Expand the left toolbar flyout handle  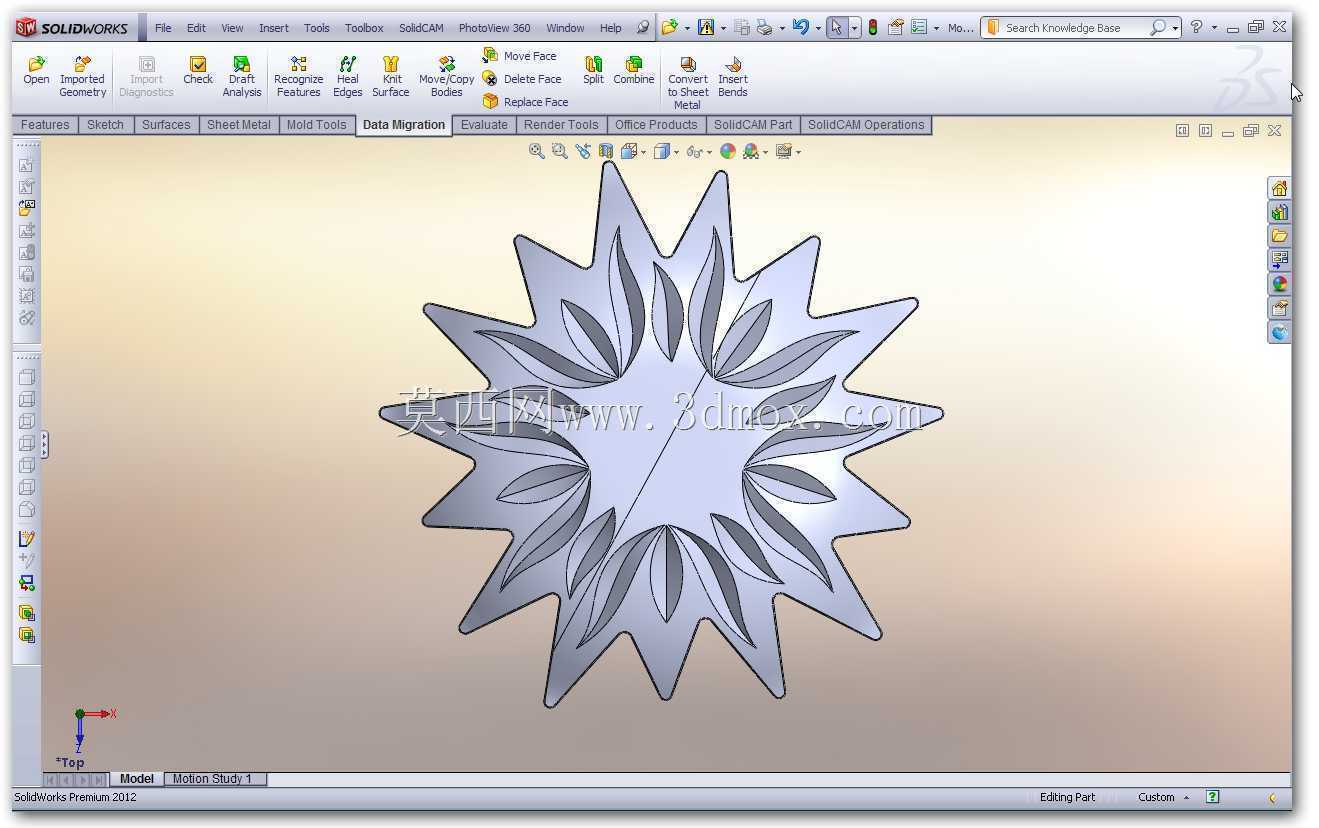[x=44, y=445]
